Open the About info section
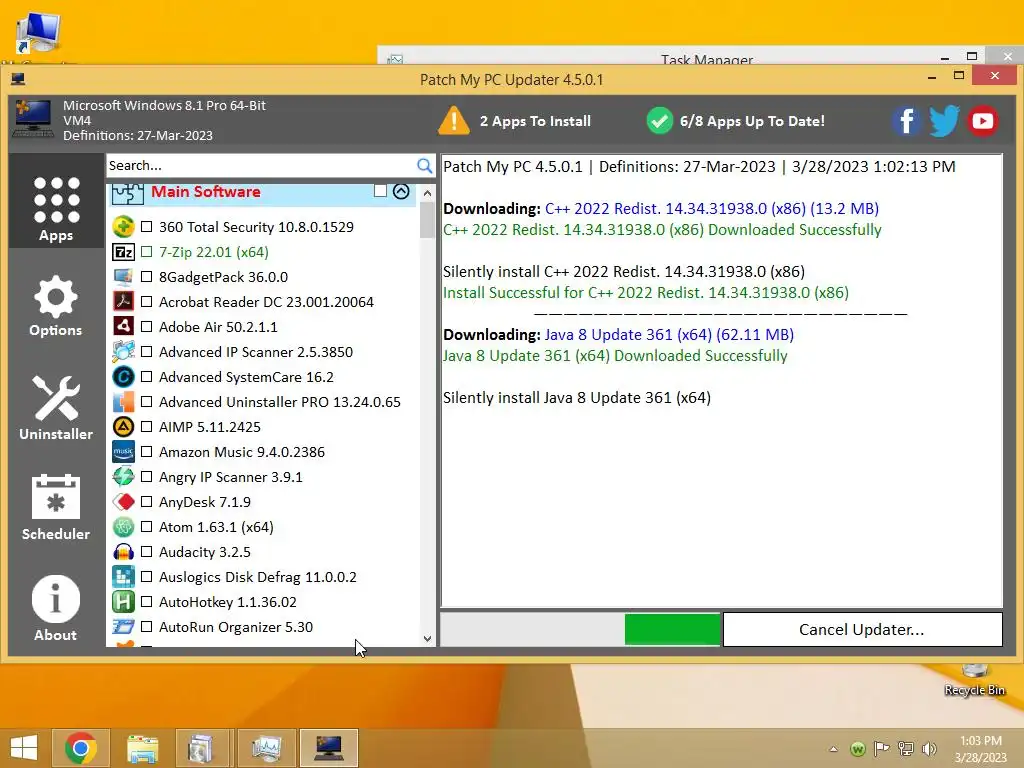Screen dimensions: 1024x768 pos(56,608)
